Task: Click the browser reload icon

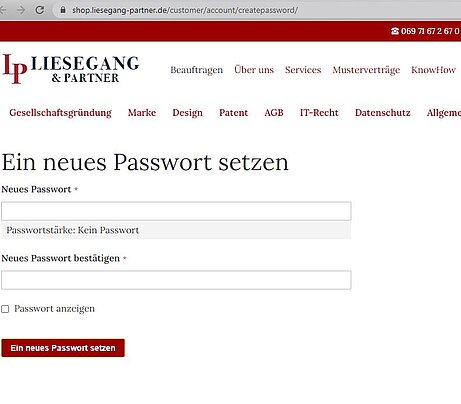Action: 40,10
